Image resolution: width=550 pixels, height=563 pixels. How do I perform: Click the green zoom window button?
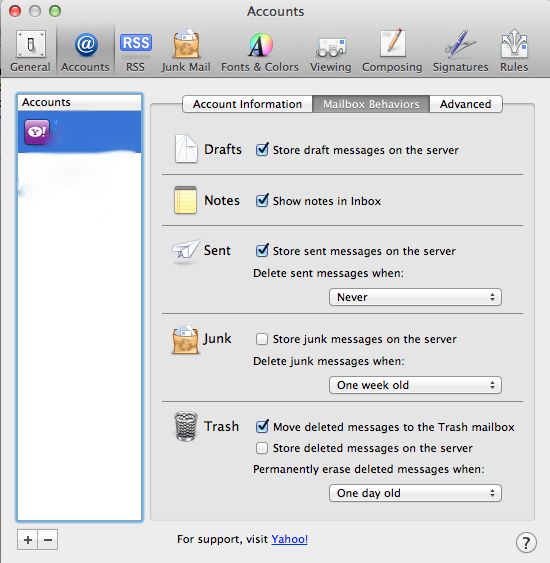tap(55, 11)
